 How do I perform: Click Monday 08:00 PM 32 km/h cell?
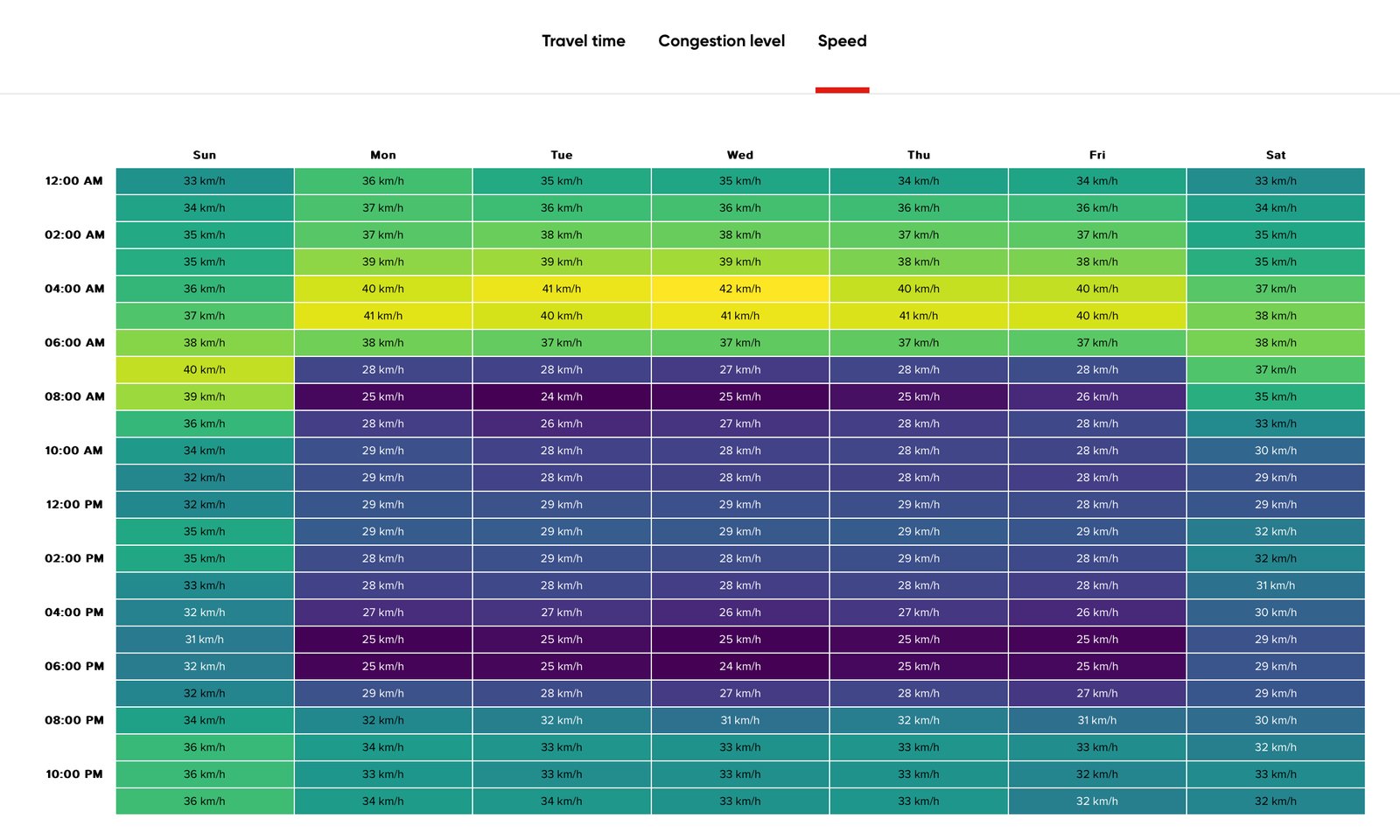pyautogui.click(x=383, y=720)
